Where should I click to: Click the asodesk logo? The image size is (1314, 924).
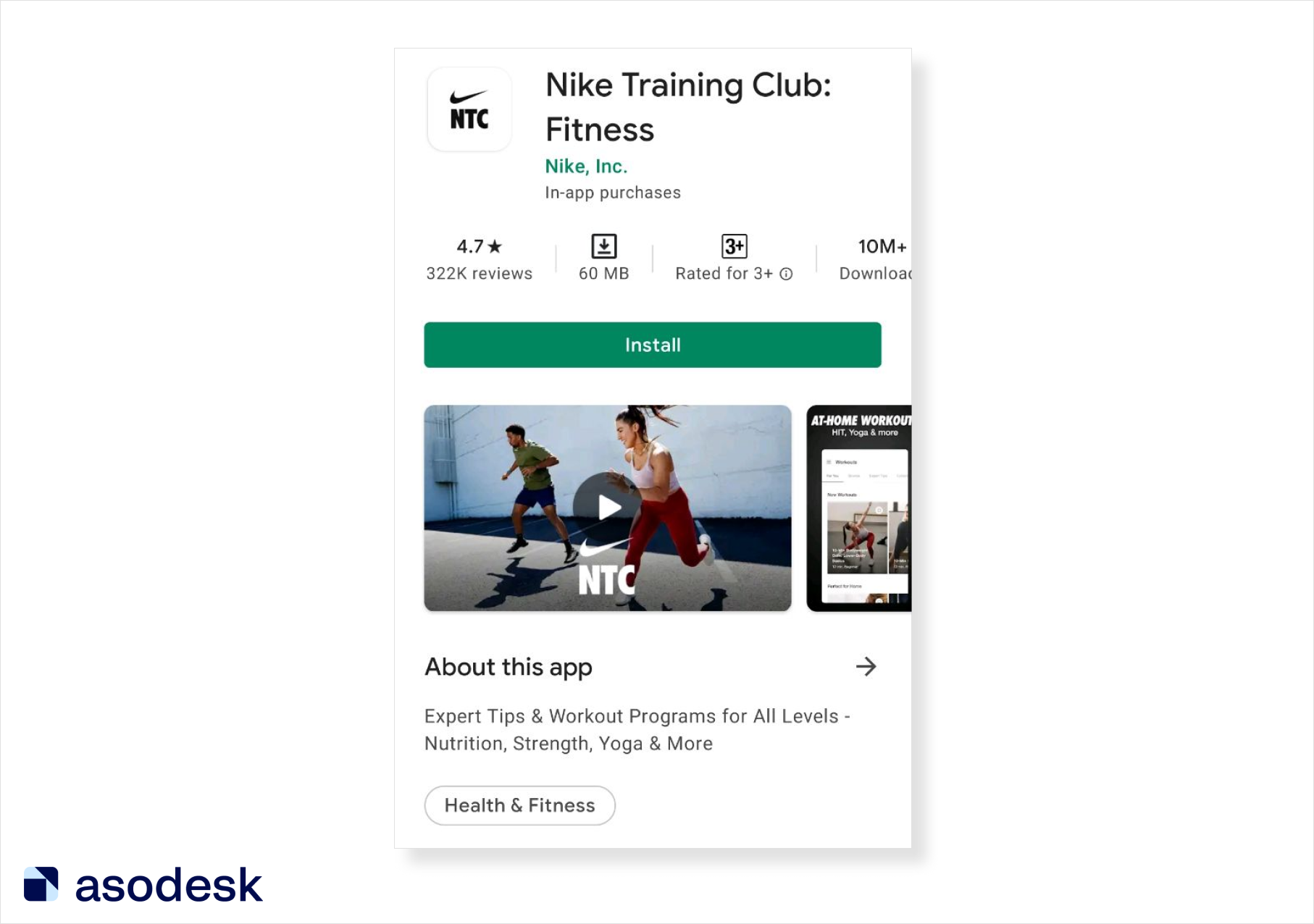(x=143, y=884)
